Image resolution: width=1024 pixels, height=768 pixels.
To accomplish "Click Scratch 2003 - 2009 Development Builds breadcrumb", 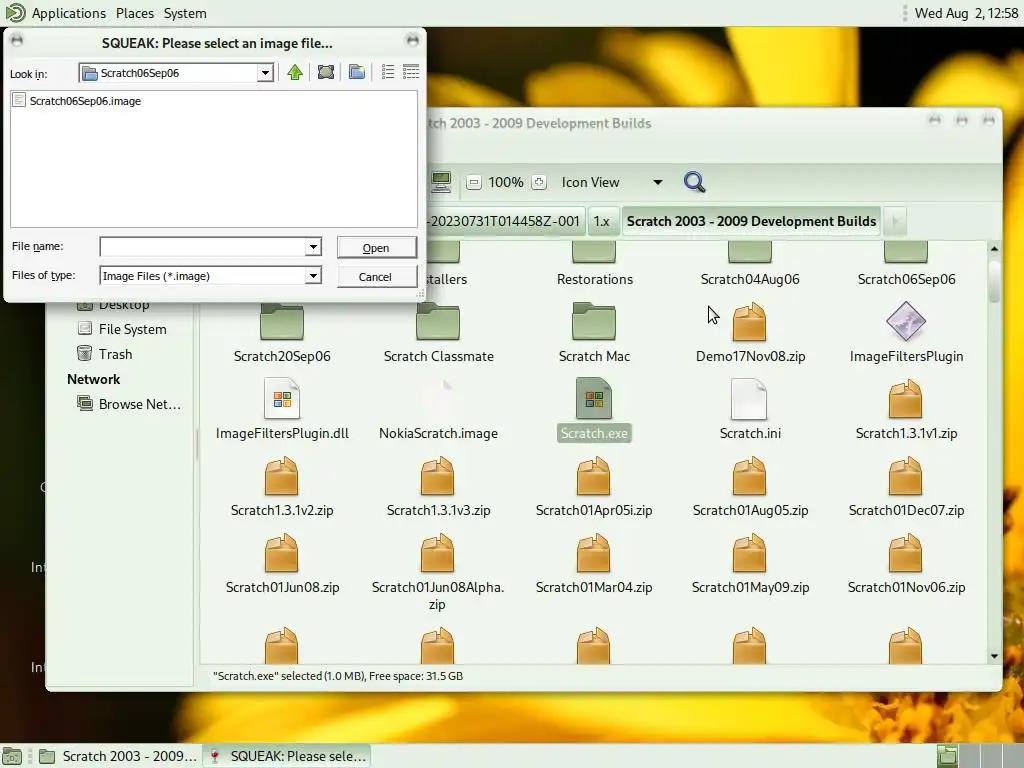I will coord(751,221).
